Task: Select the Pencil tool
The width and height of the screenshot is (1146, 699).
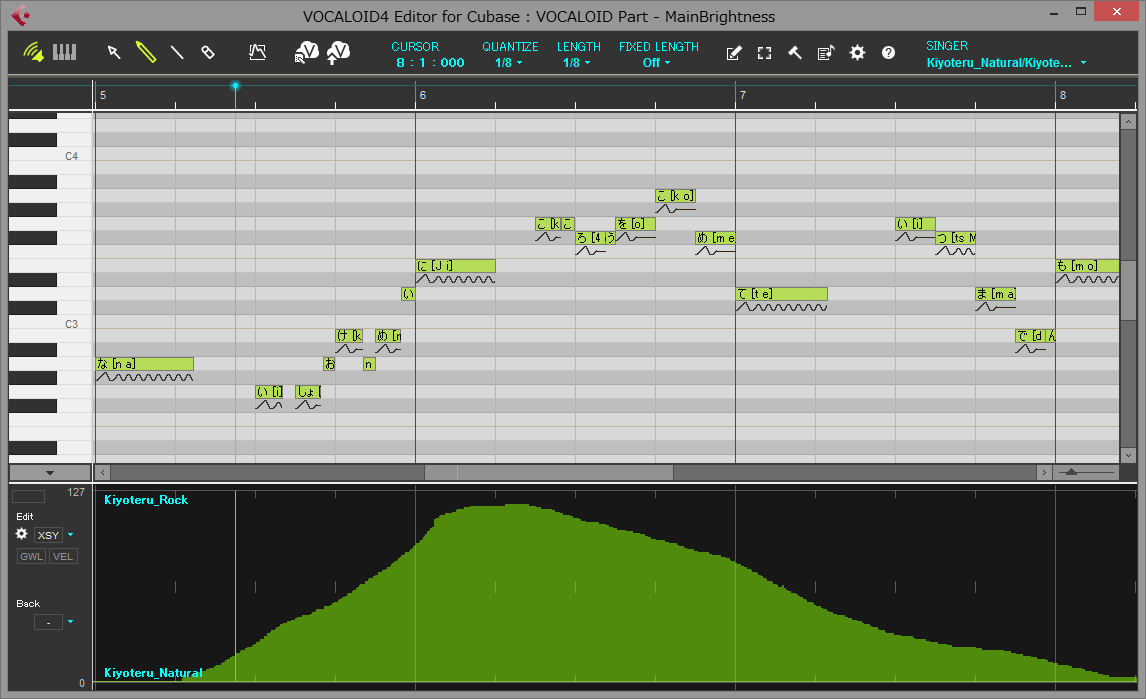Action: pos(145,52)
